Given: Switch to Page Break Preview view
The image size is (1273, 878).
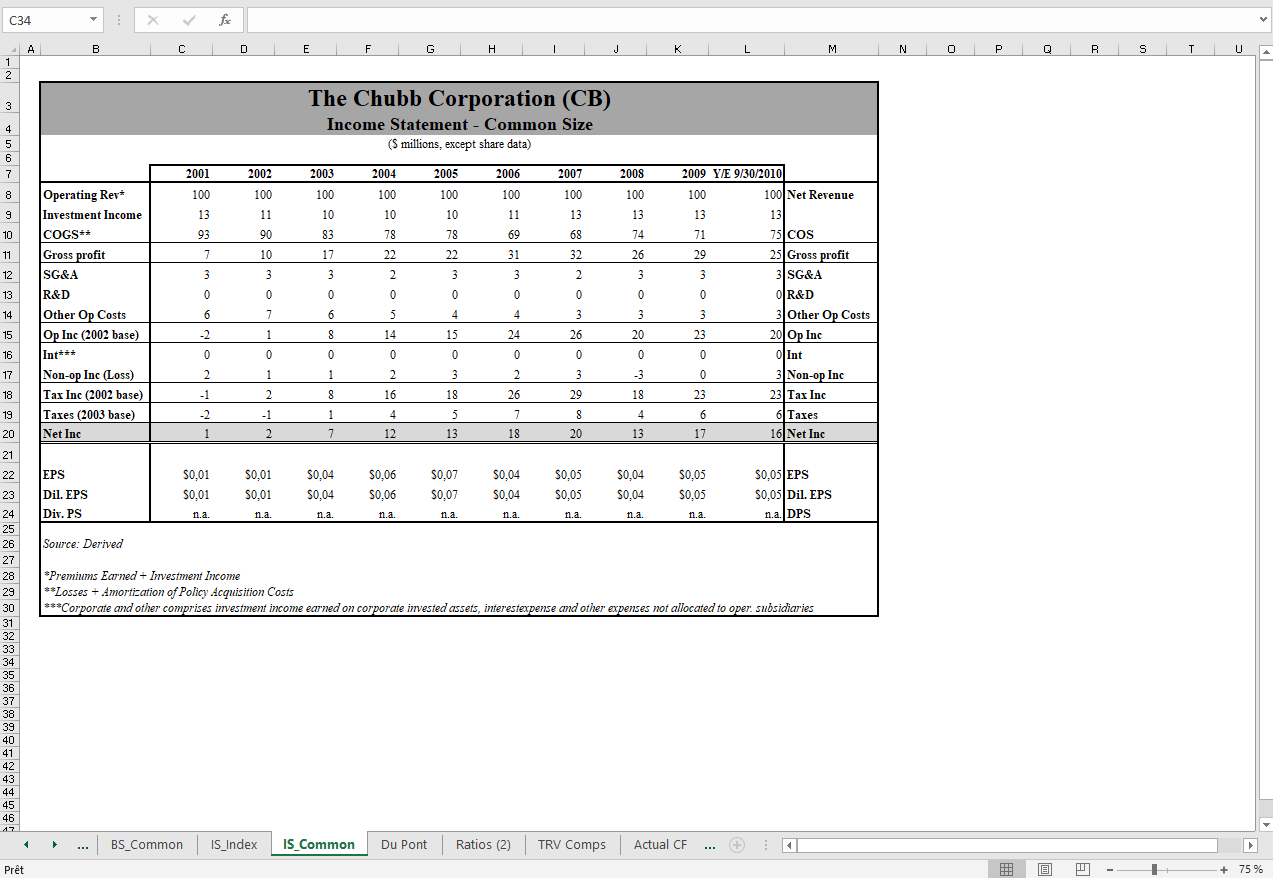Looking at the screenshot, I should point(1082,870).
